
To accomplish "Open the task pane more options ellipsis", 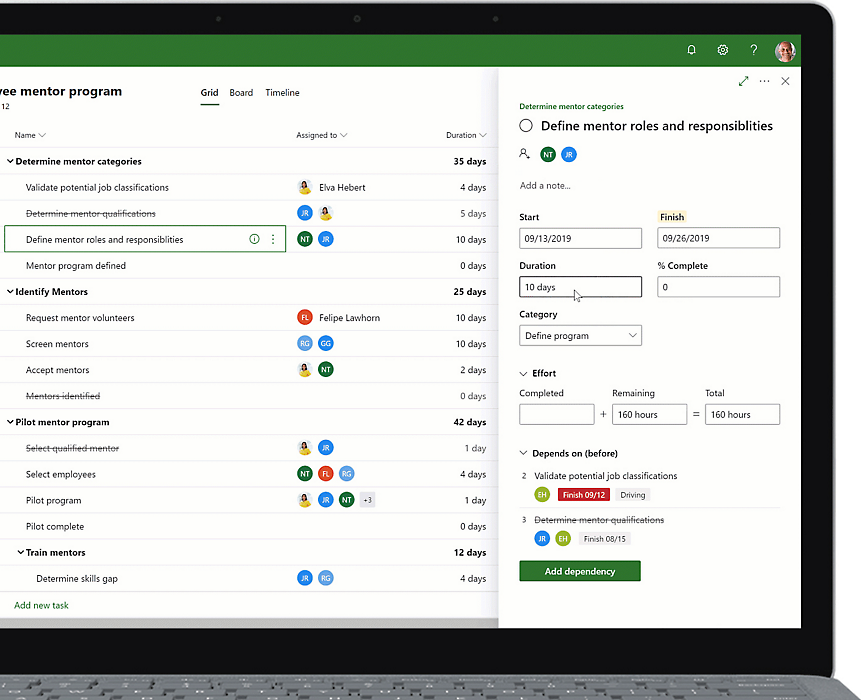I will click(x=765, y=81).
